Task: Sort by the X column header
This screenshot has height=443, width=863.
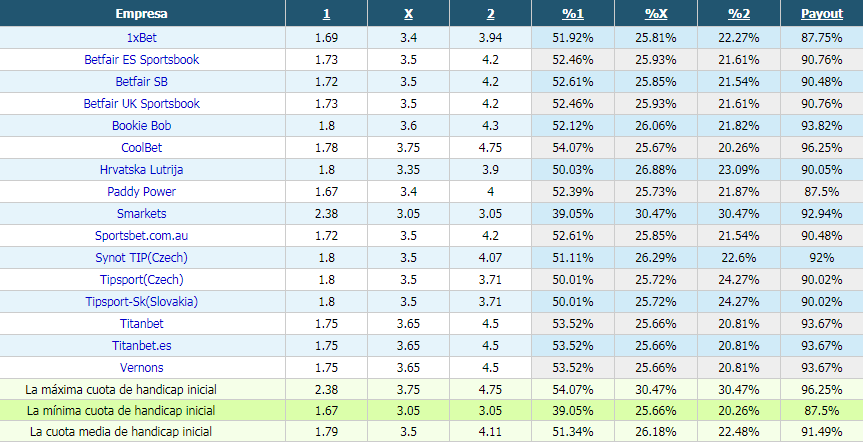Action: pos(408,14)
